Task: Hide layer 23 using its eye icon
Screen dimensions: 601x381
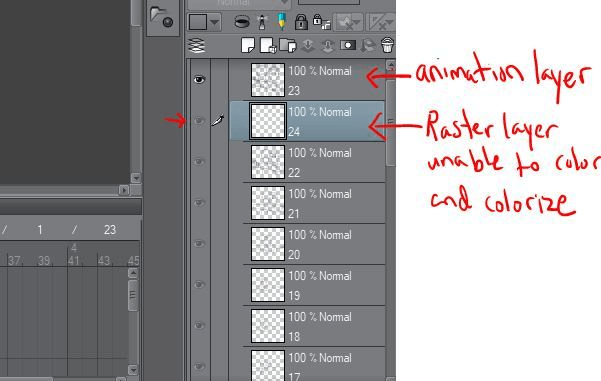Action: click(x=199, y=79)
